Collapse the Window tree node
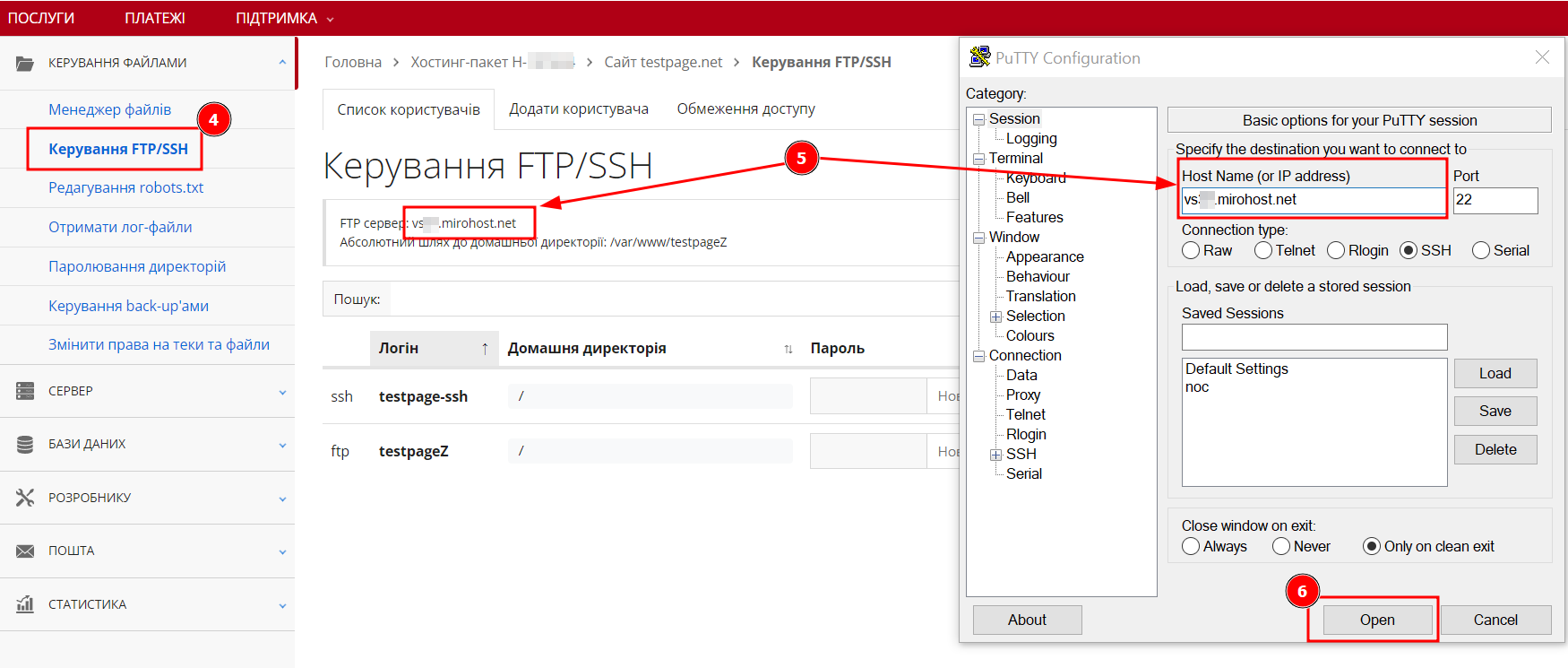This screenshot has height=668, width=1568. click(979, 238)
